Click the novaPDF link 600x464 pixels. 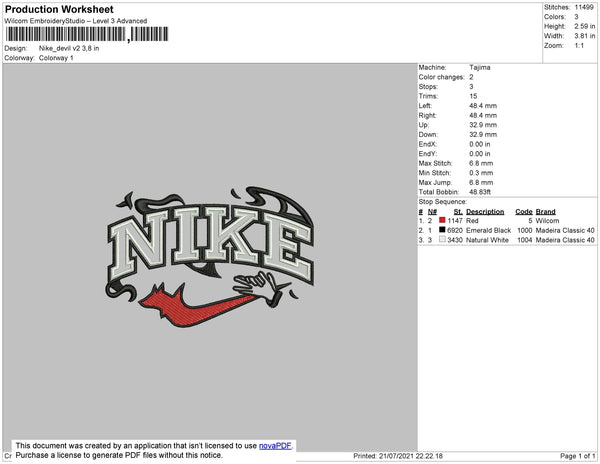click(275, 446)
